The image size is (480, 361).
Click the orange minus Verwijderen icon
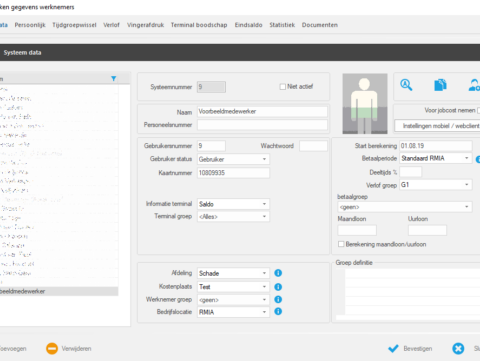(x=52, y=349)
